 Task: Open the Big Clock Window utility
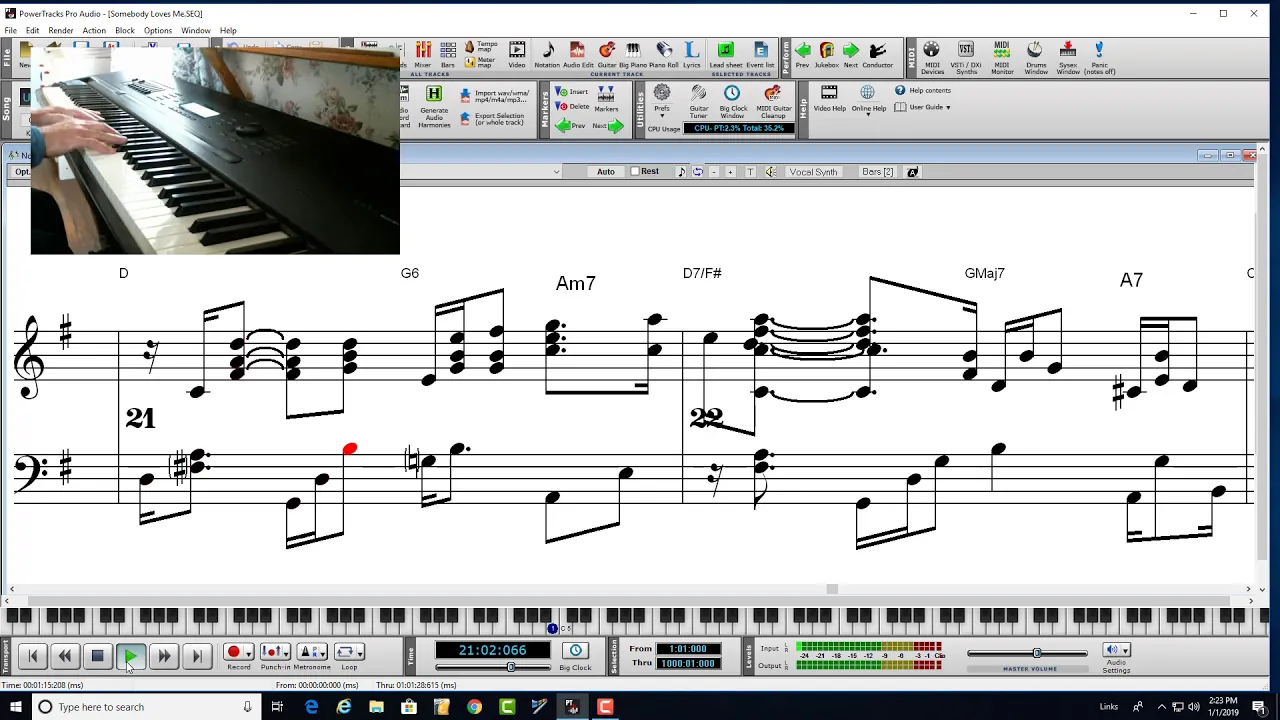733,102
